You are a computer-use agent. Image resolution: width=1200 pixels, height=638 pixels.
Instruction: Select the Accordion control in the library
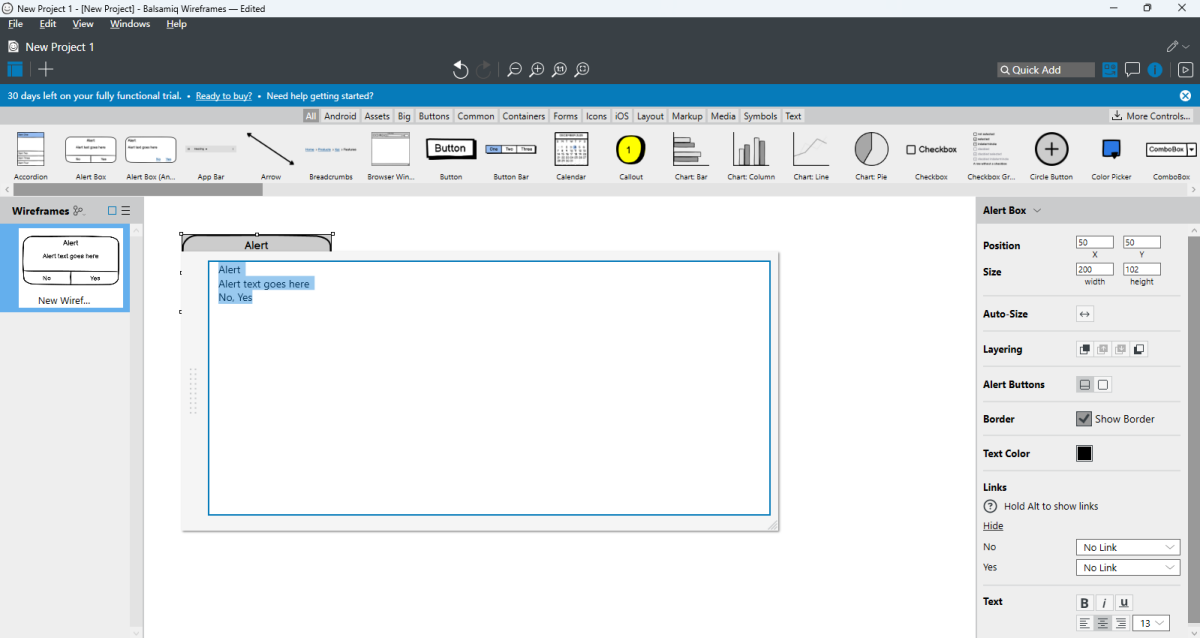coord(30,150)
